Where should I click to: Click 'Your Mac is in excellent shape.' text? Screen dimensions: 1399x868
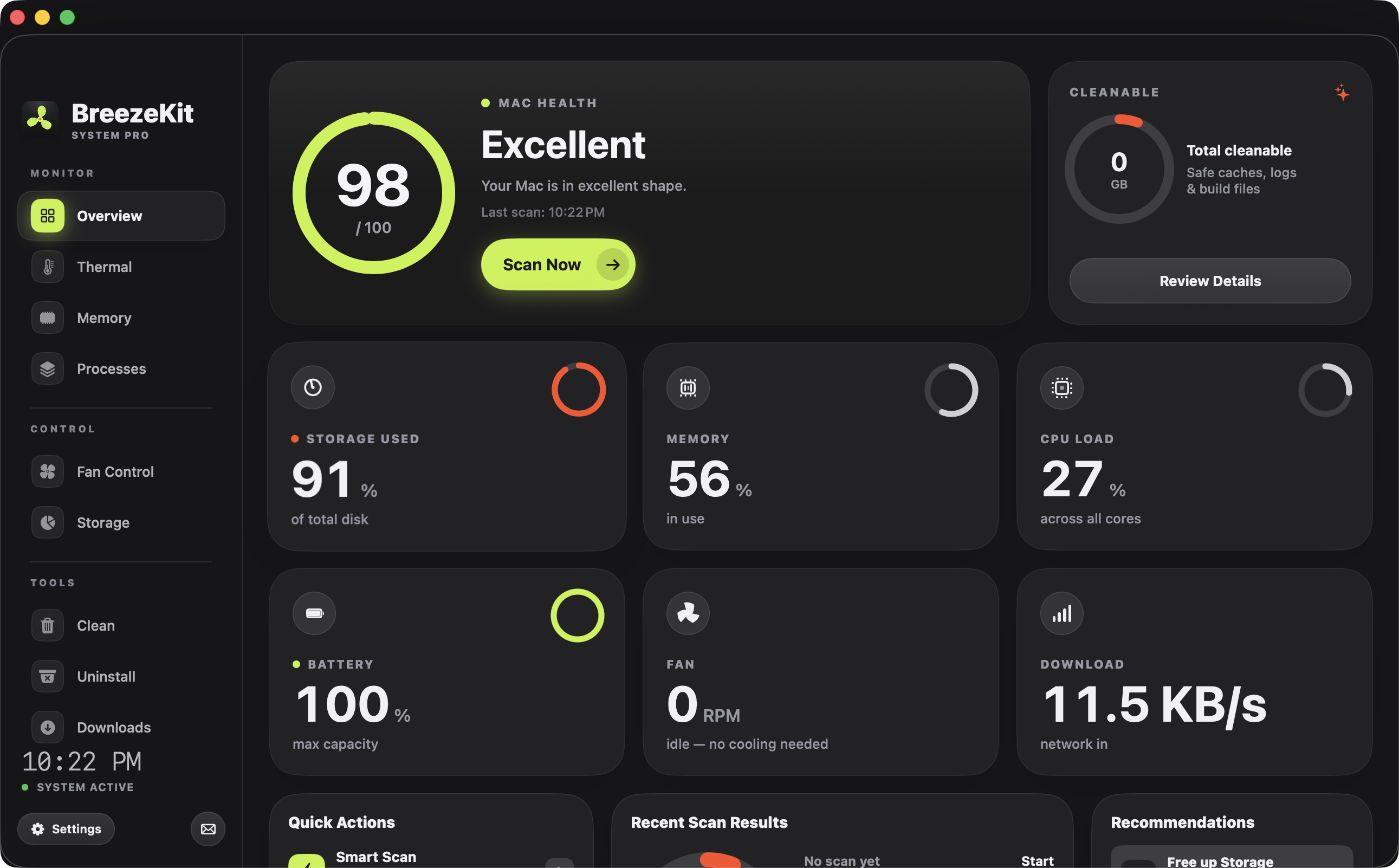583,185
